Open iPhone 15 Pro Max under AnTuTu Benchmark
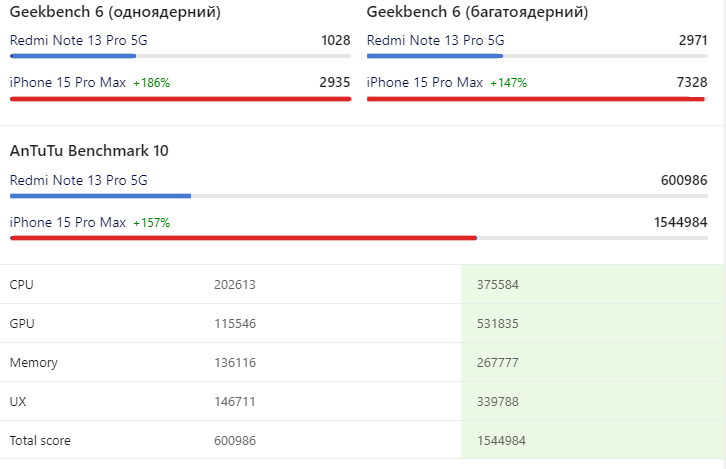This screenshot has height=469, width=726. pos(68,222)
